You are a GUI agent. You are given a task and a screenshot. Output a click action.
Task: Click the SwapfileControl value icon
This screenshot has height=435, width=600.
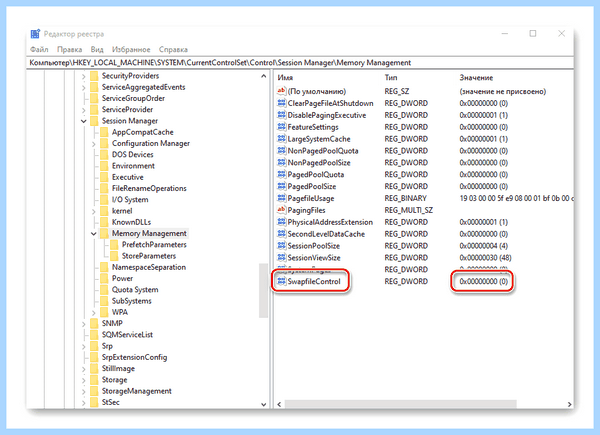[x=281, y=281]
